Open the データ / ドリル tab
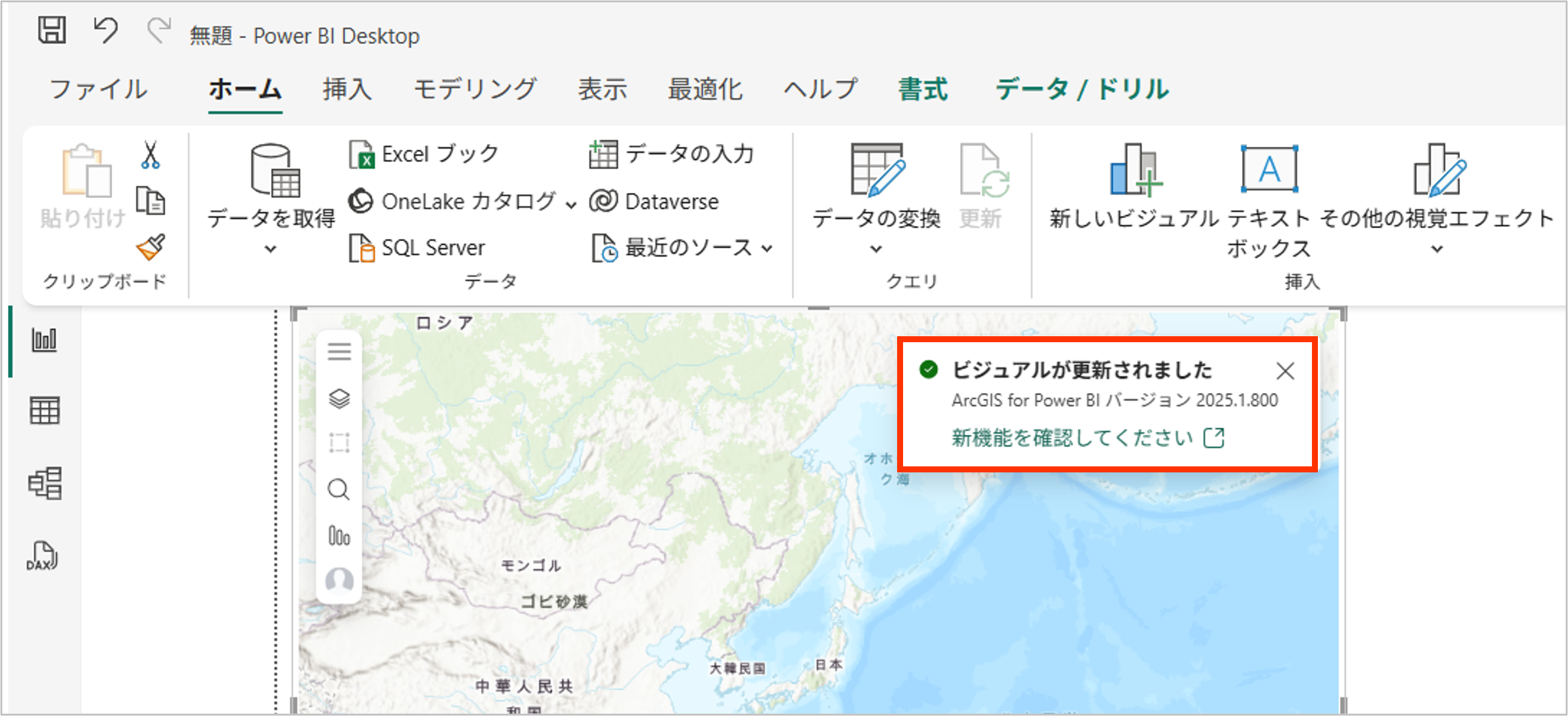1568x716 pixels. coord(1082,90)
